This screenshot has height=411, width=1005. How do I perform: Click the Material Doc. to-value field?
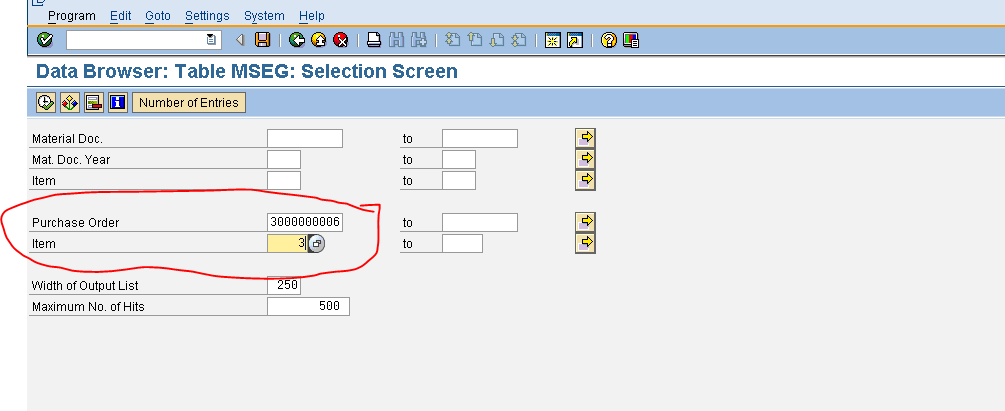[480, 138]
